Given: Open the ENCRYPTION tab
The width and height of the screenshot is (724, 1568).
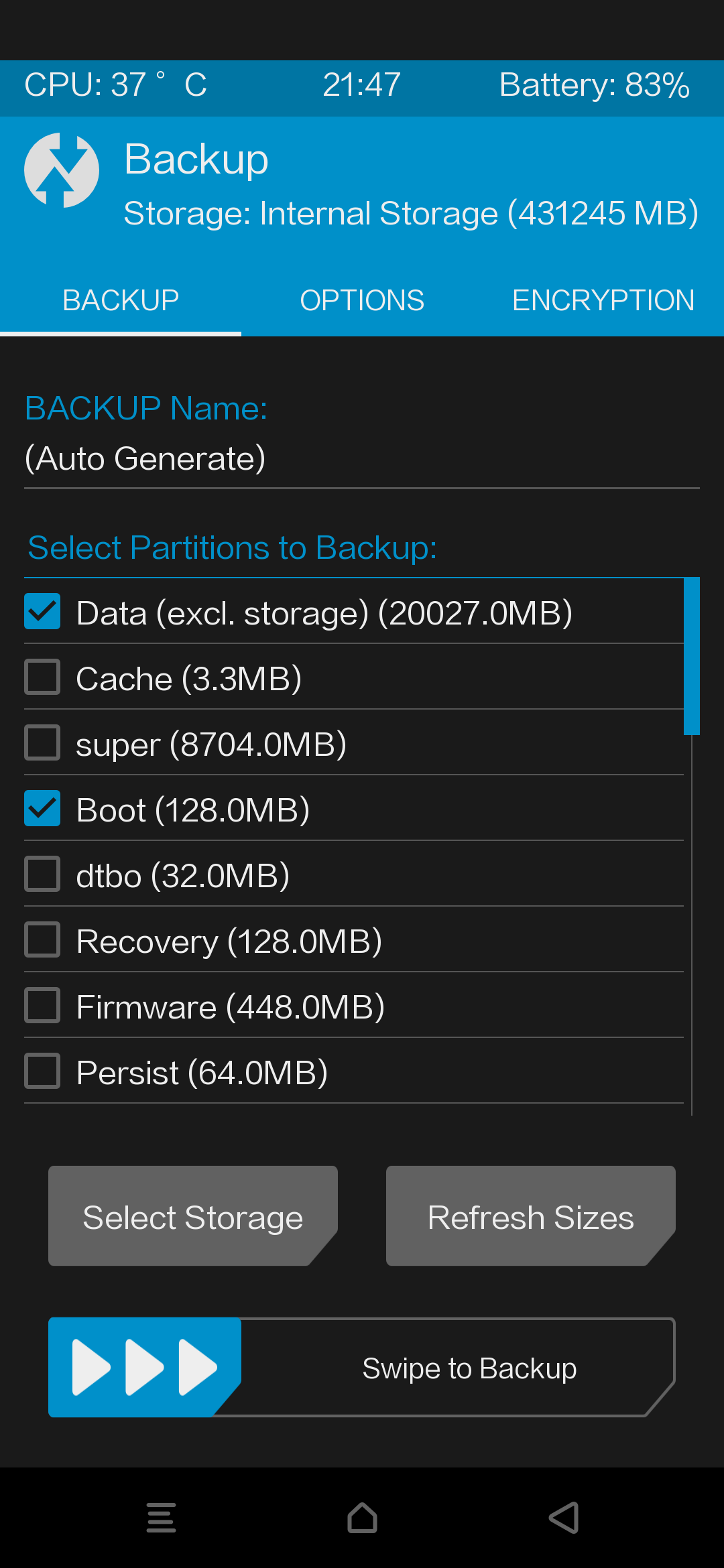Looking at the screenshot, I should pos(603,300).
